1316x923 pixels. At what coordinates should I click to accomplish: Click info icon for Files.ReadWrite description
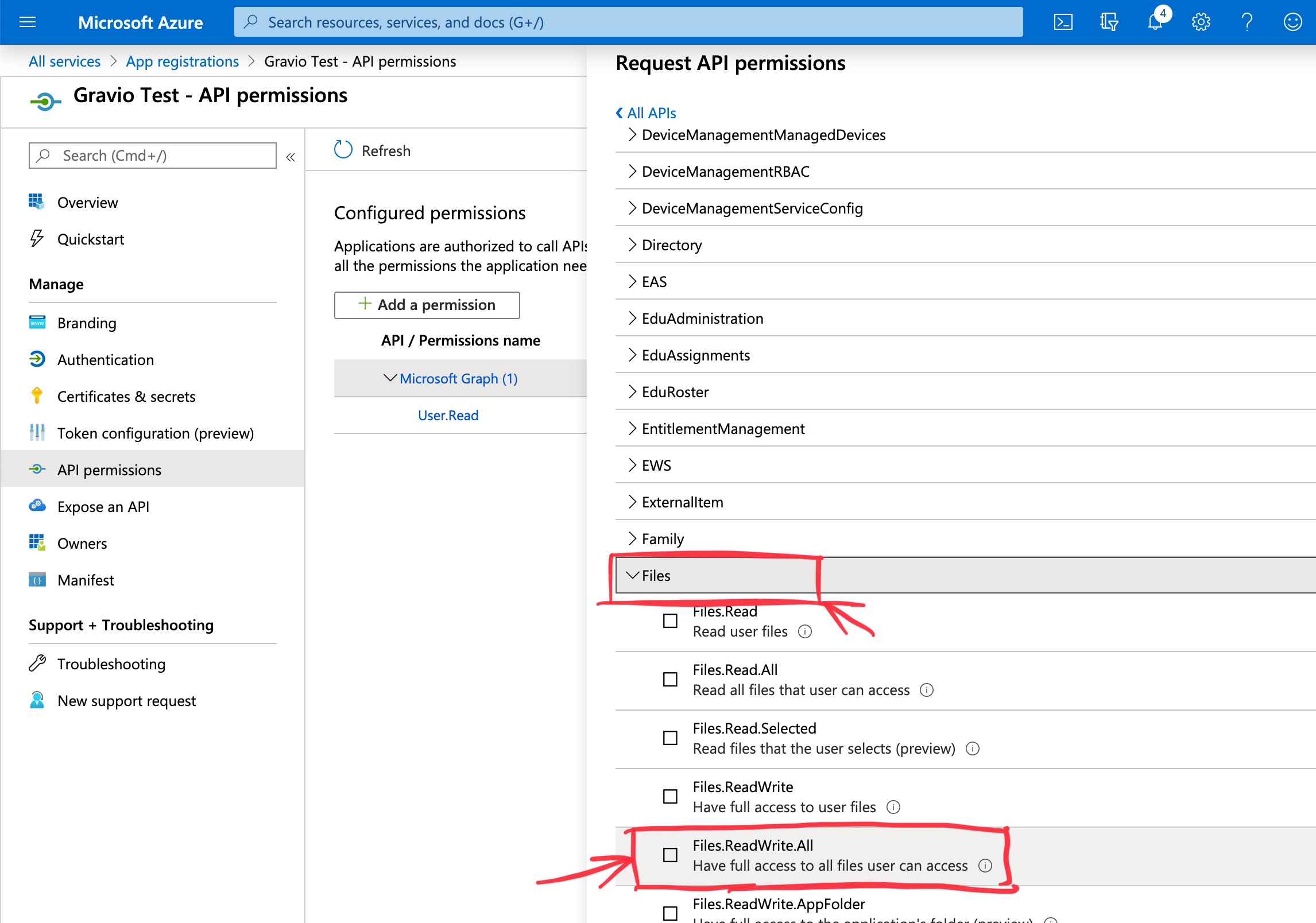pos(893,807)
